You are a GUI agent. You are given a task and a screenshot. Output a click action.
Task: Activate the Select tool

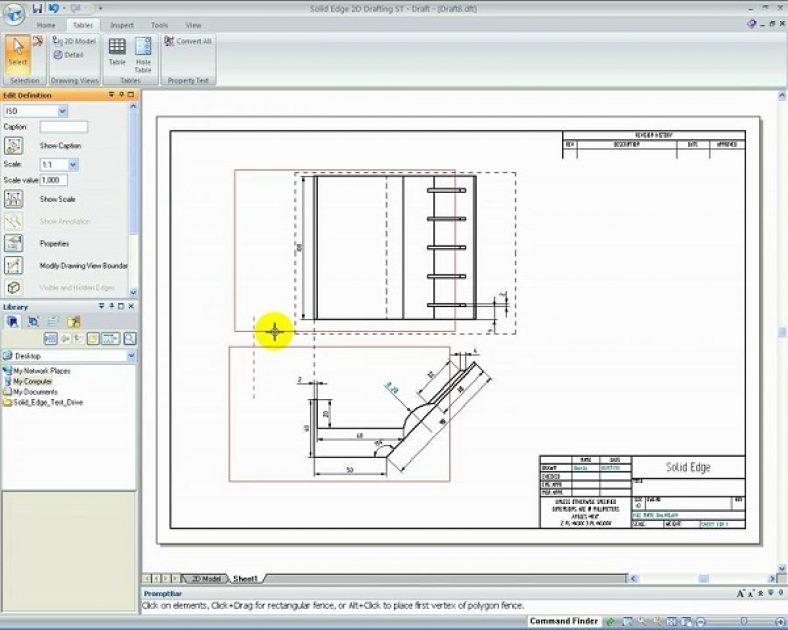click(18, 53)
